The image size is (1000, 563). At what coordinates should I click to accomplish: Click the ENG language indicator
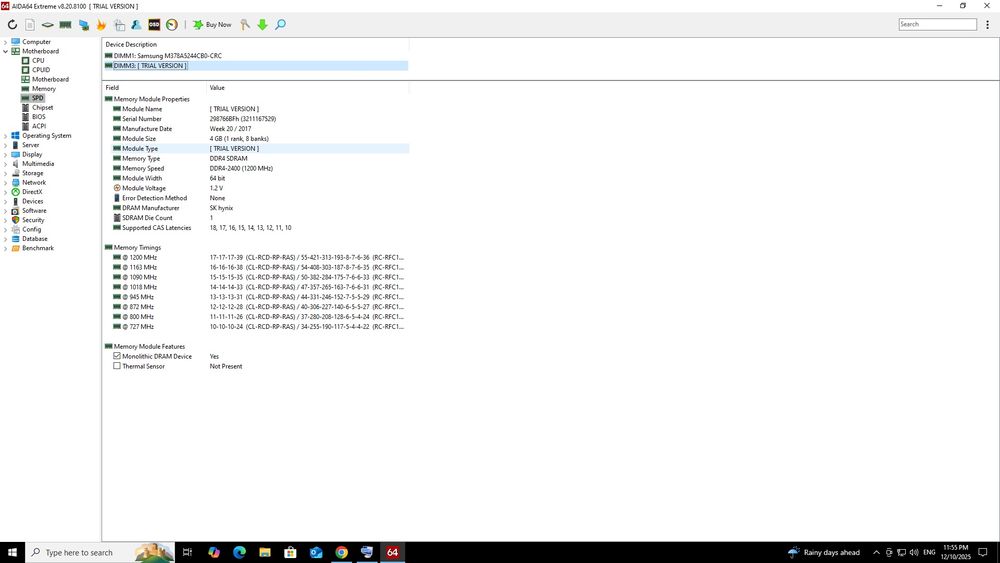929,552
